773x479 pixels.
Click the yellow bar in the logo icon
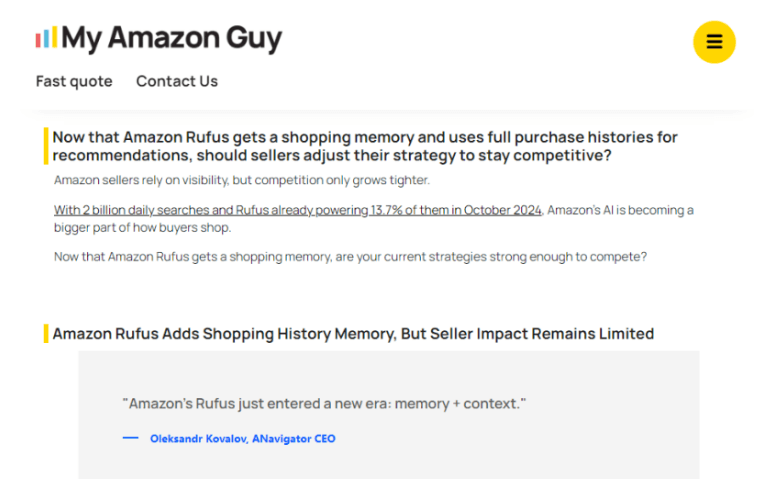55,36
